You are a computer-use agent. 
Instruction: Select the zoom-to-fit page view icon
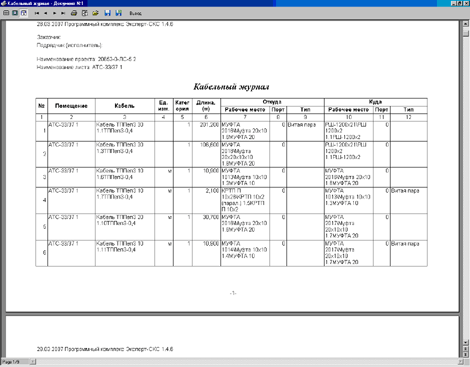(6, 13)
